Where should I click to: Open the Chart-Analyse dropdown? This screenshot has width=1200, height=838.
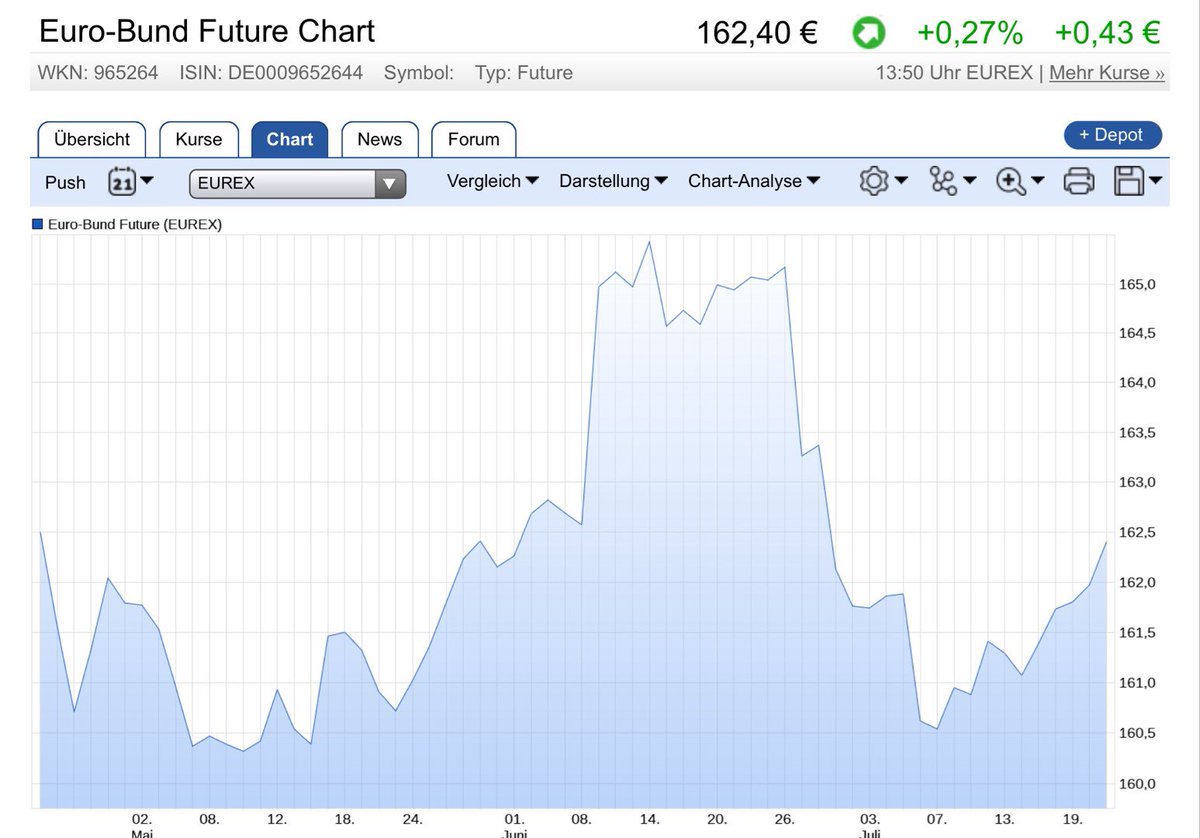point(754,181)
